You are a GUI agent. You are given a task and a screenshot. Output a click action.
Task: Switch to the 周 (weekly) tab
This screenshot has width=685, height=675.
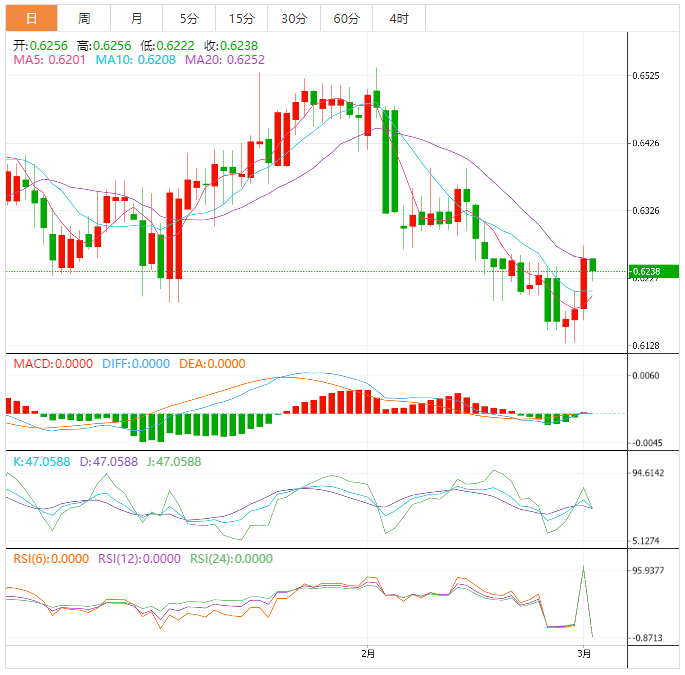pos(84,18)
